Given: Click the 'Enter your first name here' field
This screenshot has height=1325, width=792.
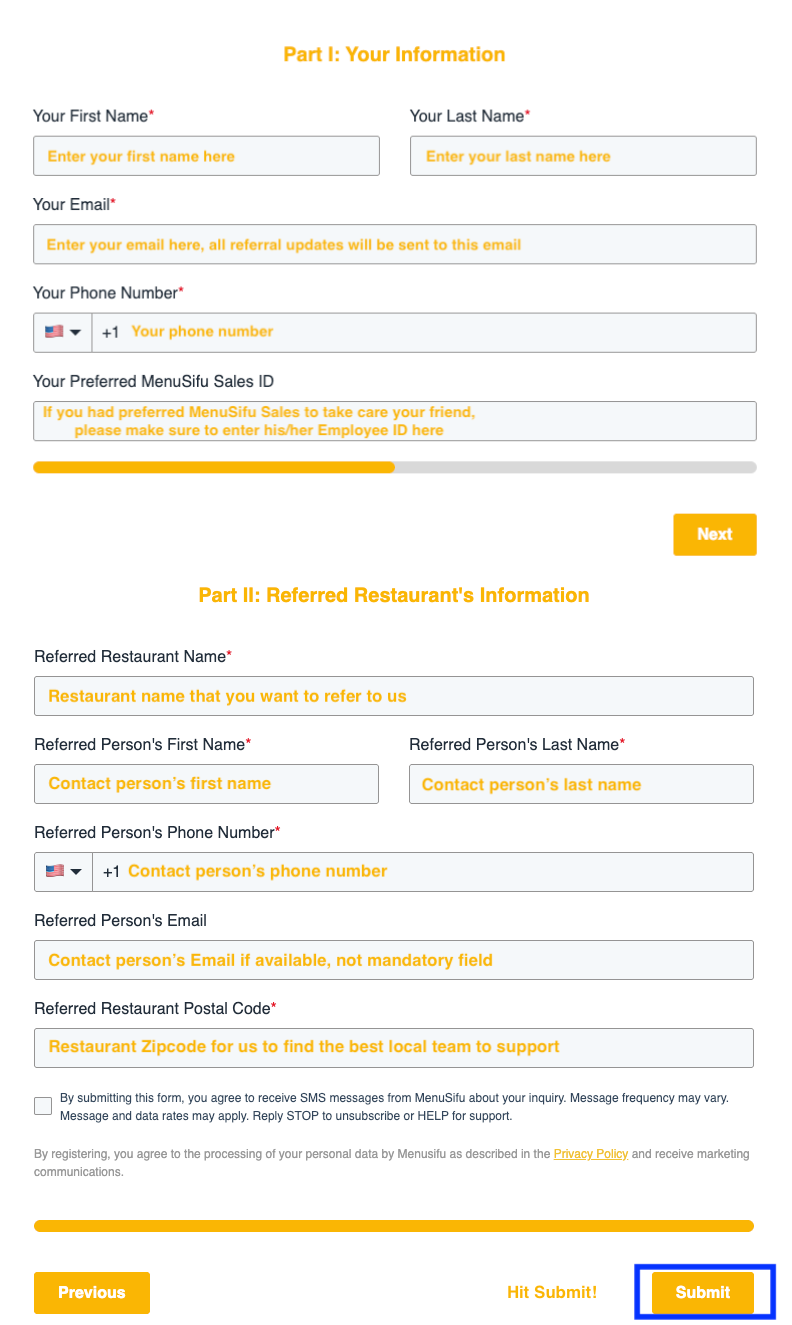Looking at the screenshot, I should pyautogui.click(x=206, y=155).
